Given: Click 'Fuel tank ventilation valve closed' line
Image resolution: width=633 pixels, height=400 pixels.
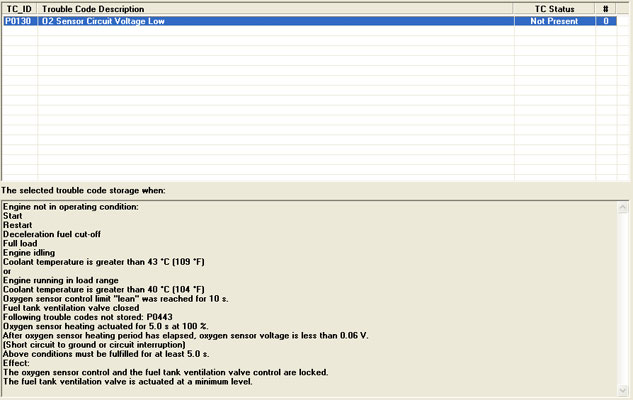Looking at the screenshot, I should click(x=71, y=308).
